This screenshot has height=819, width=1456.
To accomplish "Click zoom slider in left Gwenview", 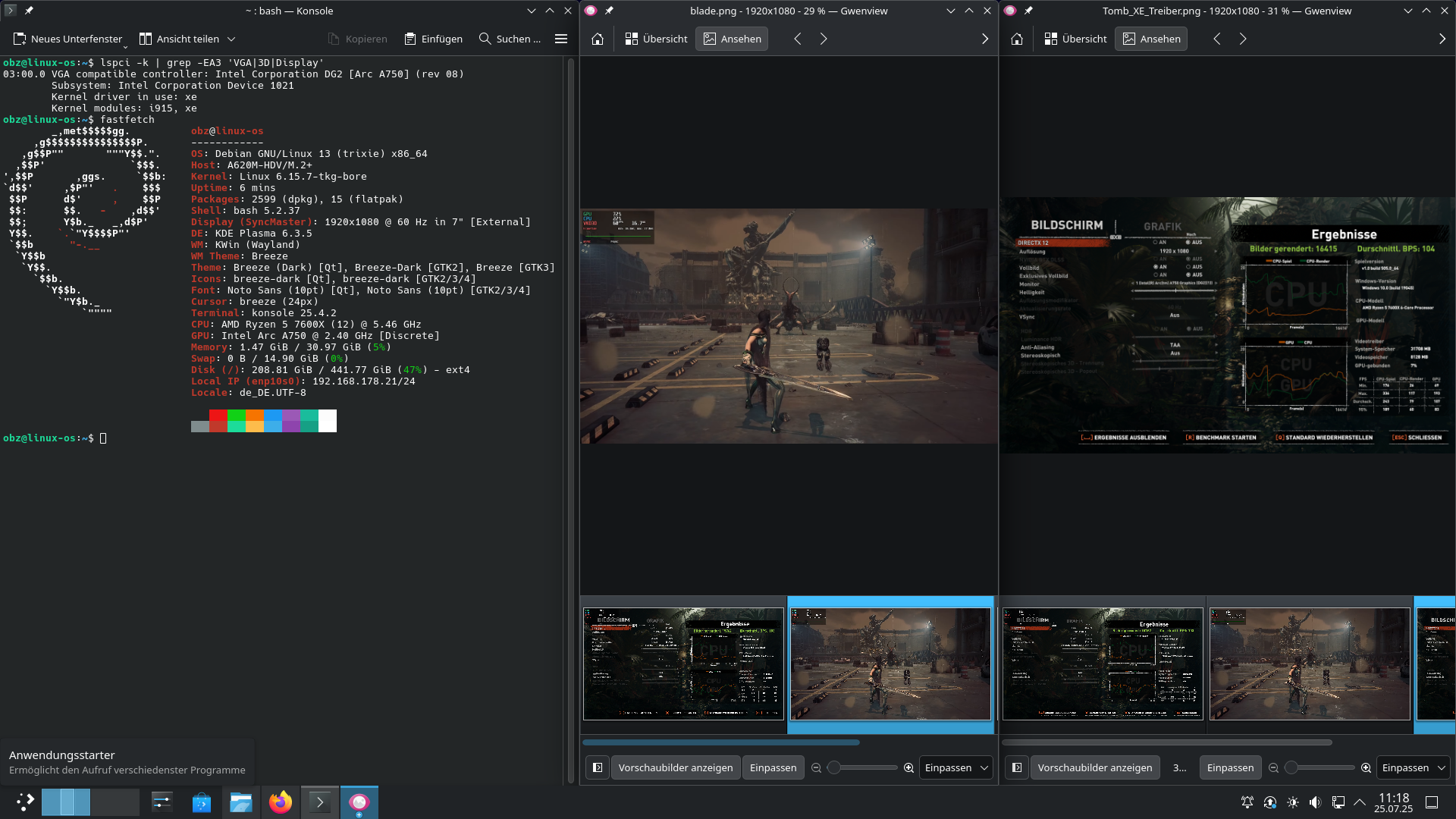I will click(x=862, y=767).
